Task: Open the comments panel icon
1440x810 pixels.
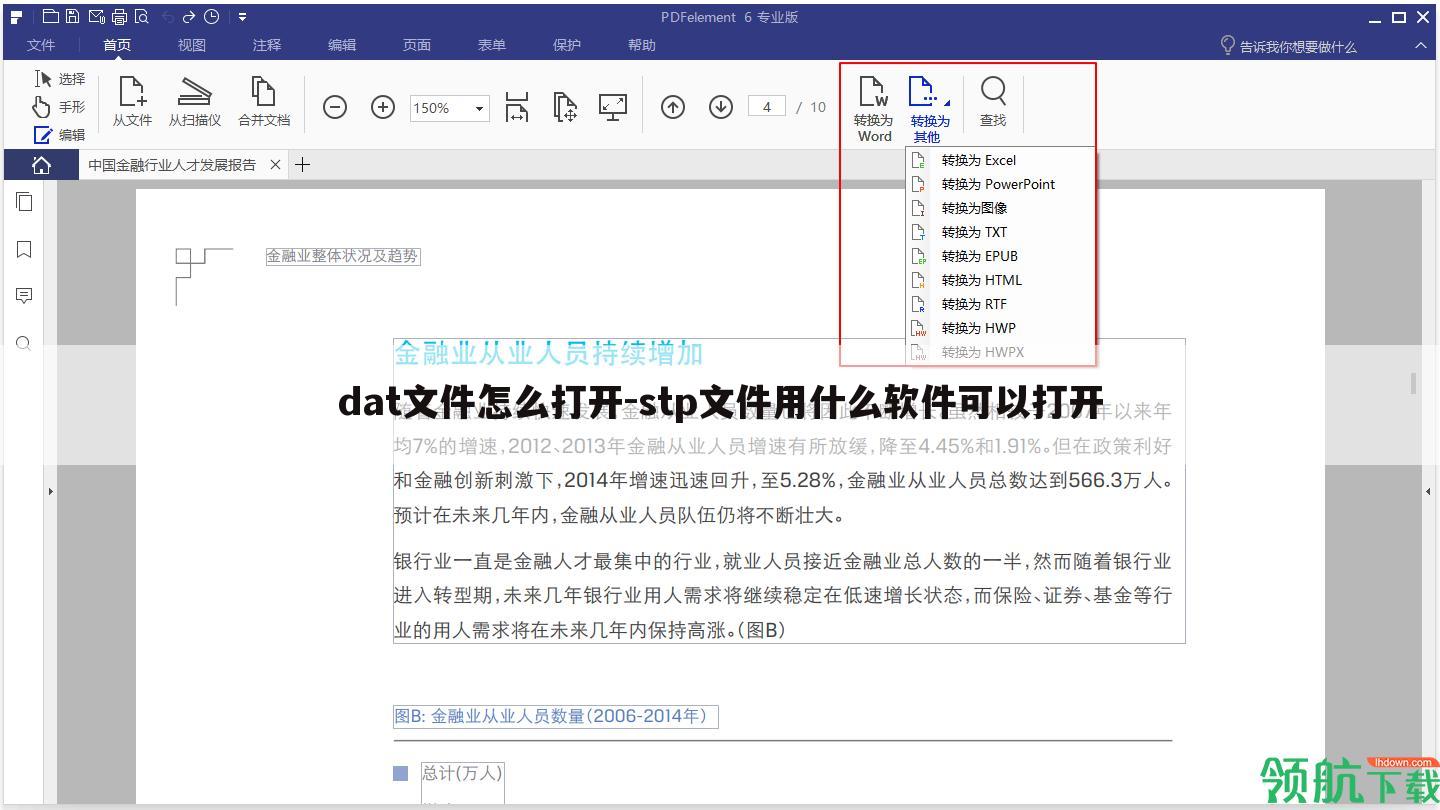Action: (24, 296)
